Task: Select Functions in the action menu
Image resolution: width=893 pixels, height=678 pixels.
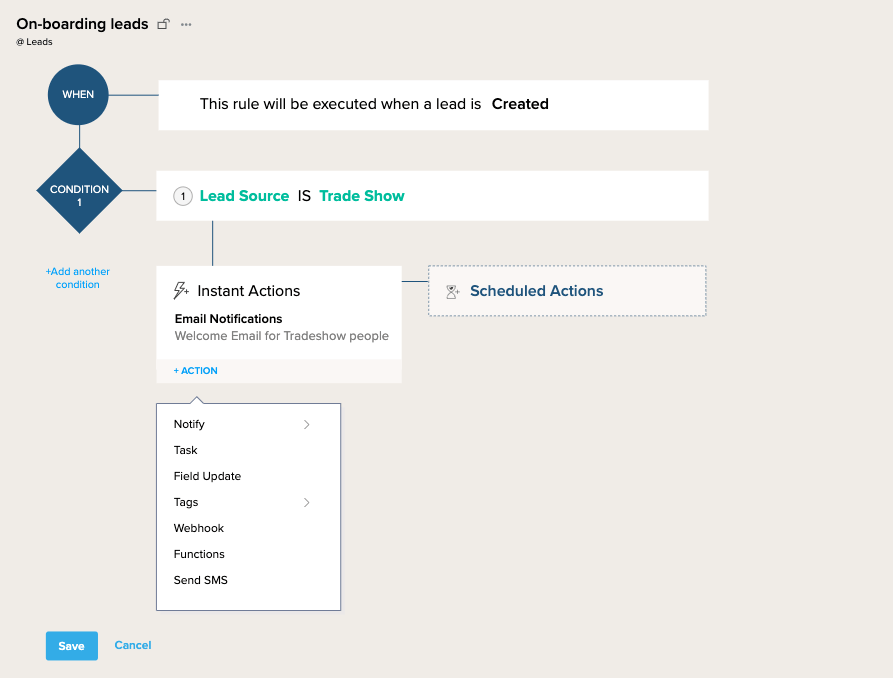Action: point(199,554)
